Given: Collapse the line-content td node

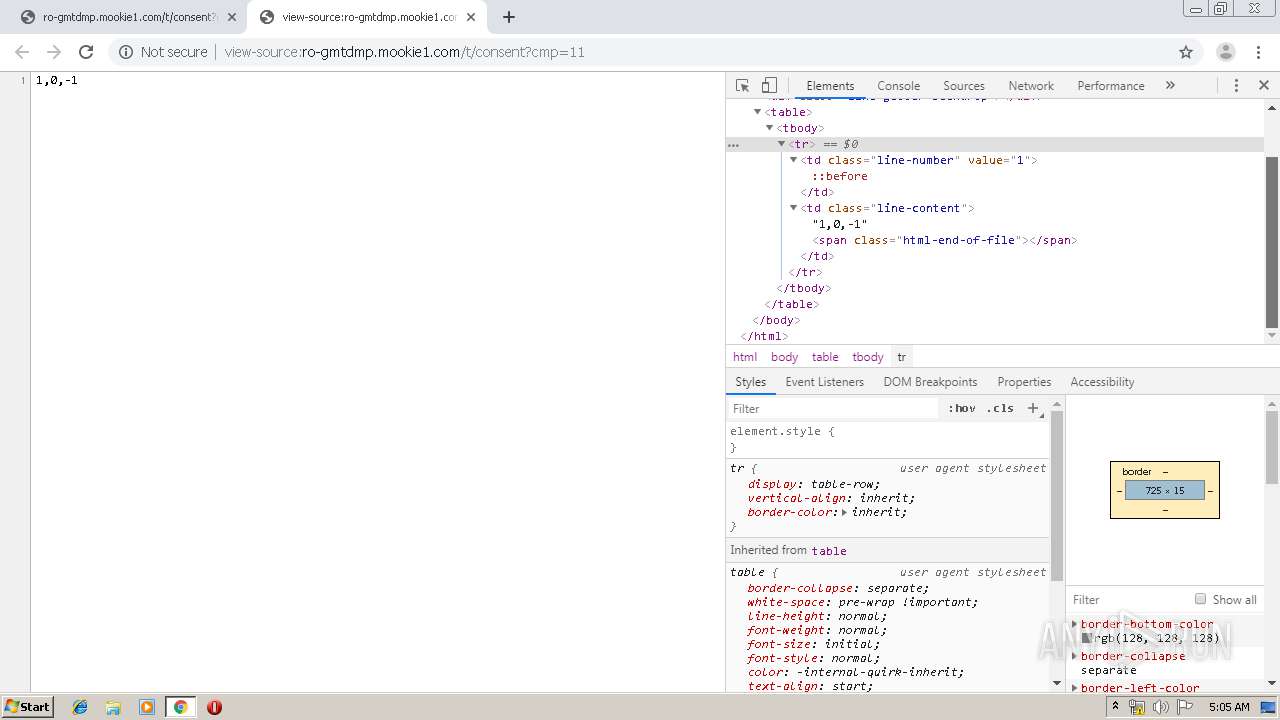Looking at the screenshot, I should click(793, 208).
